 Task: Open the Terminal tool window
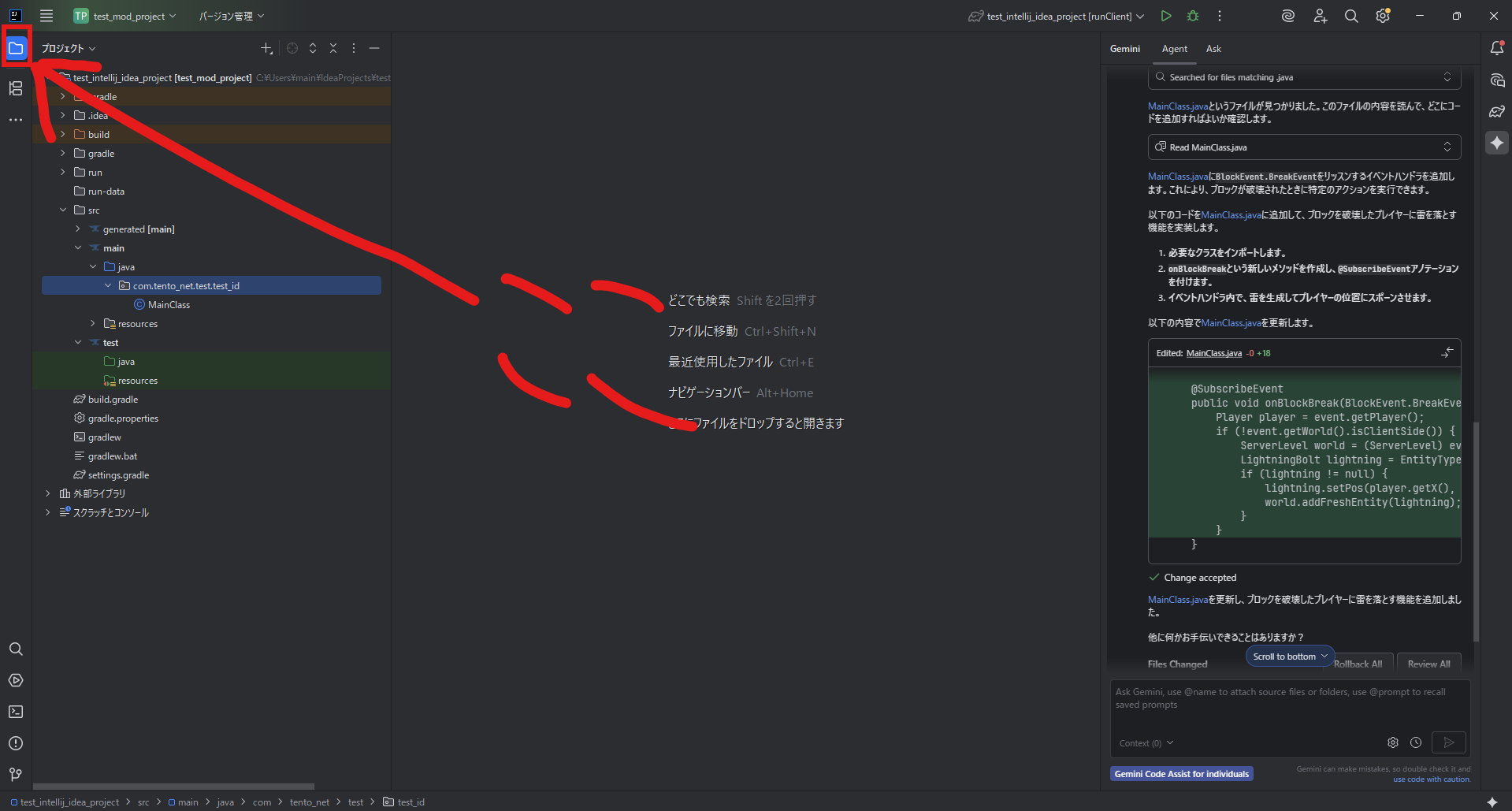(16, 712)
